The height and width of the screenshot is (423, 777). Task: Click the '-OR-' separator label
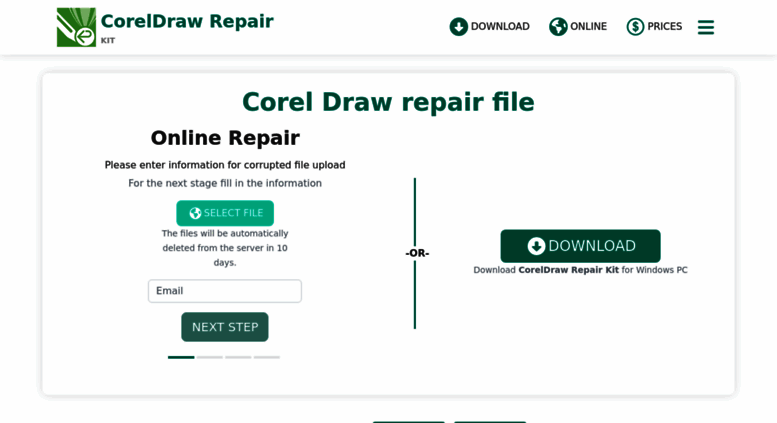417,253
